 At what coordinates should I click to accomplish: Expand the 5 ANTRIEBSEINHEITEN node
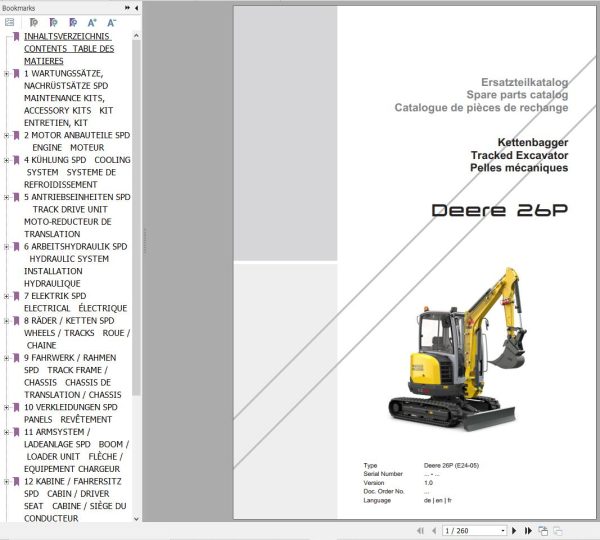click(7, 197)
